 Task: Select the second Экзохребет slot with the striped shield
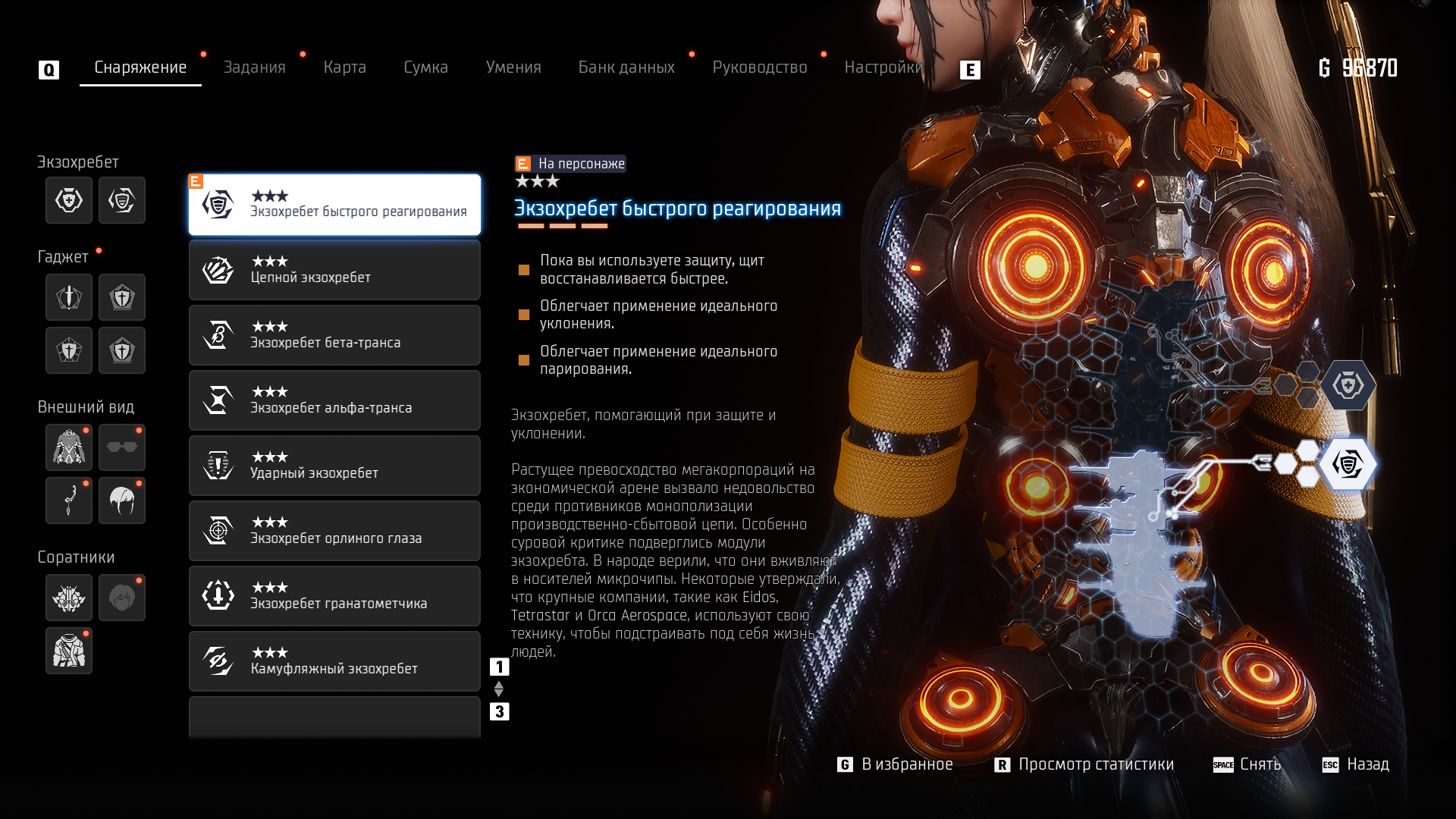click(122, 200)
